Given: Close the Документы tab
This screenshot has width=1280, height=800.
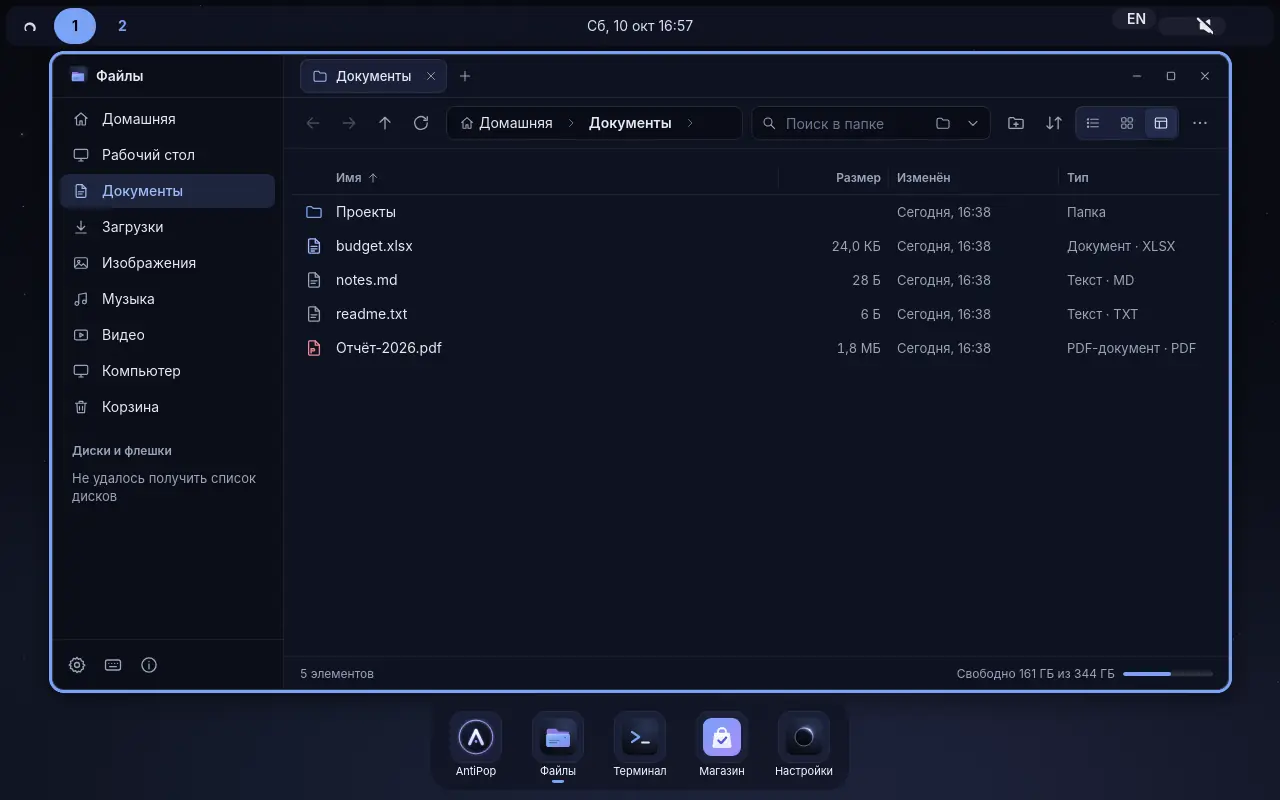Looking at the screenshot, I should point(431,76).
